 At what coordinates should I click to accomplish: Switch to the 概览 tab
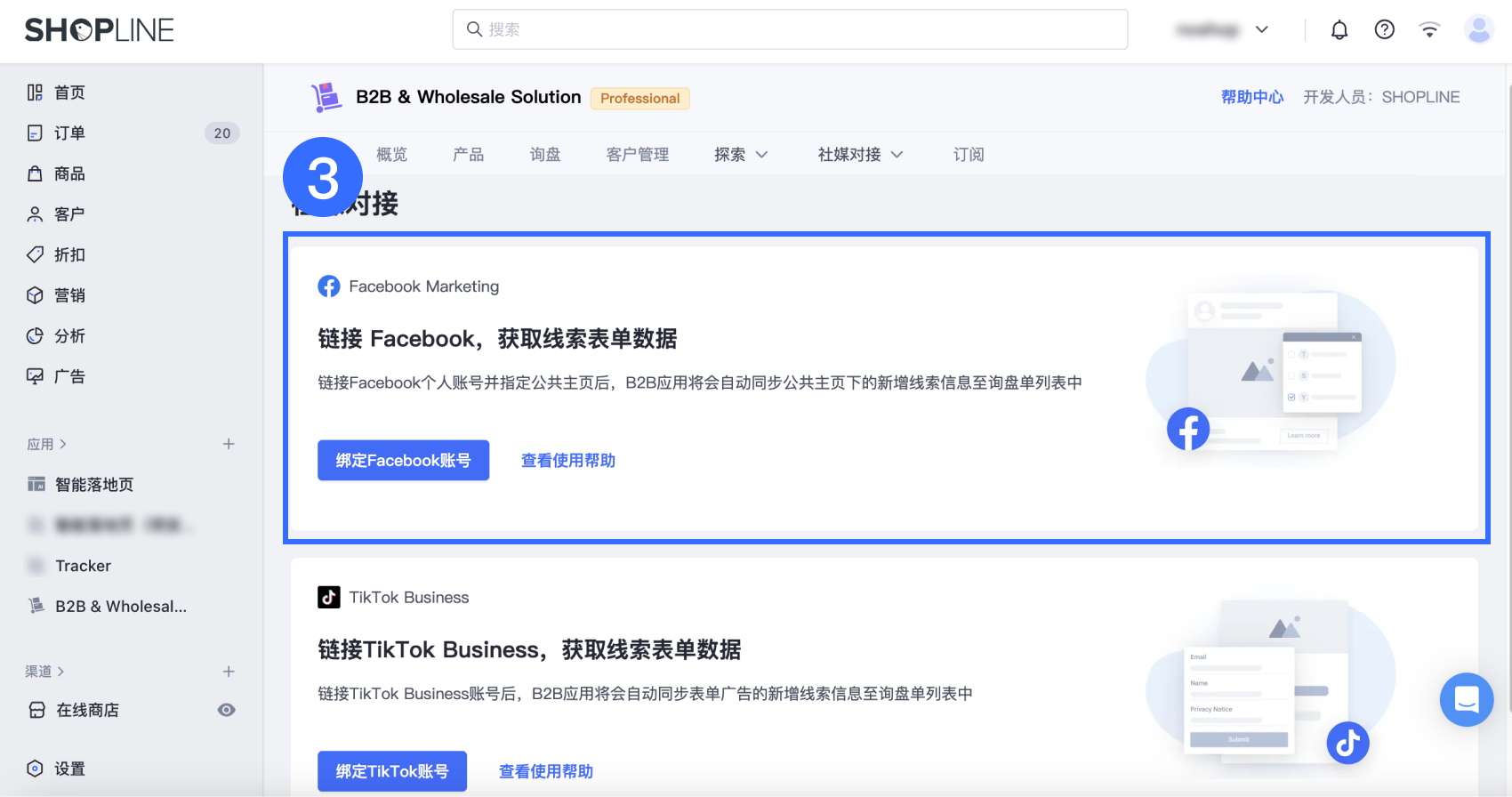391,155
